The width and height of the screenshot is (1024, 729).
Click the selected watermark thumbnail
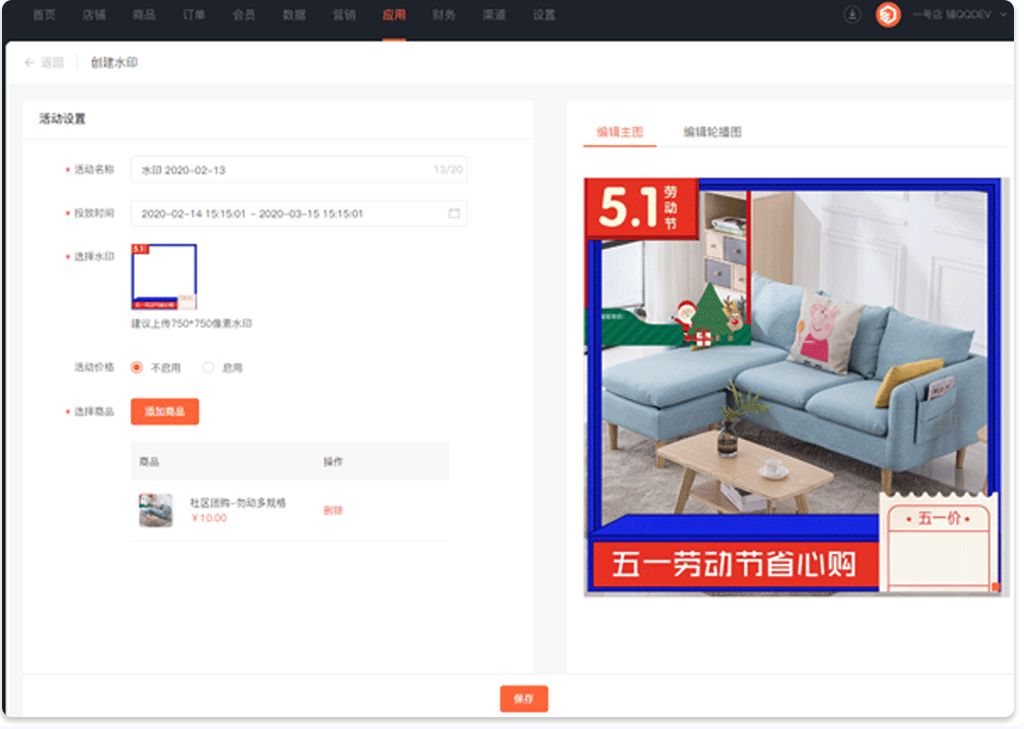(164, 276)
